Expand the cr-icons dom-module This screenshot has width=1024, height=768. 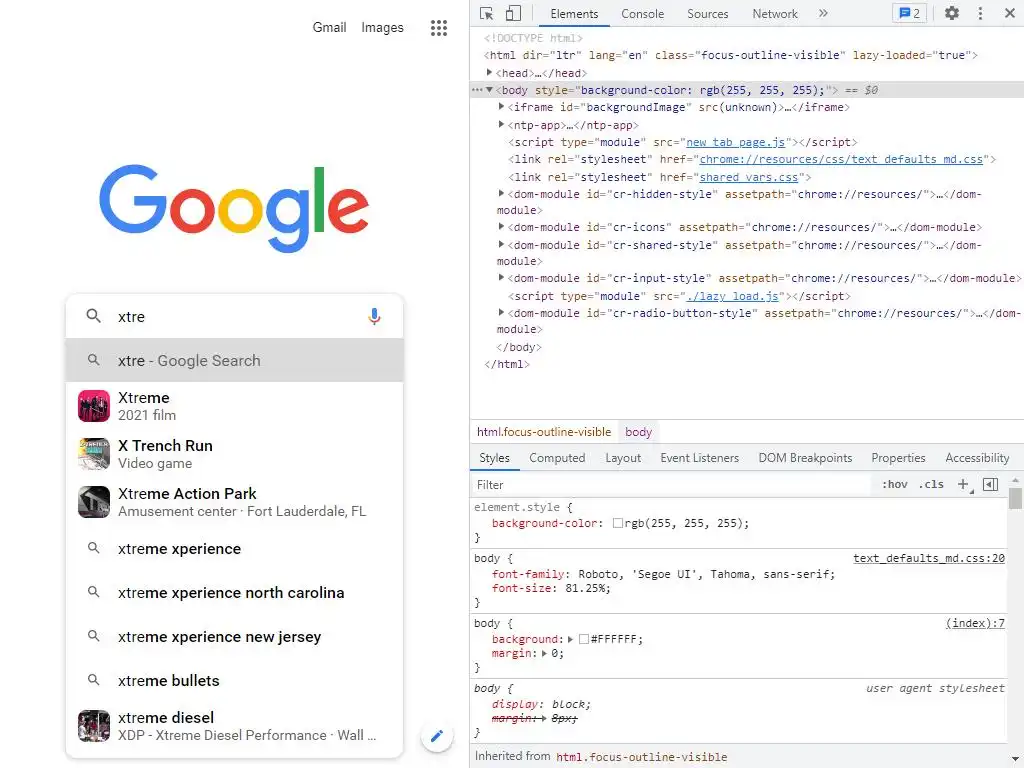(501, 227)
